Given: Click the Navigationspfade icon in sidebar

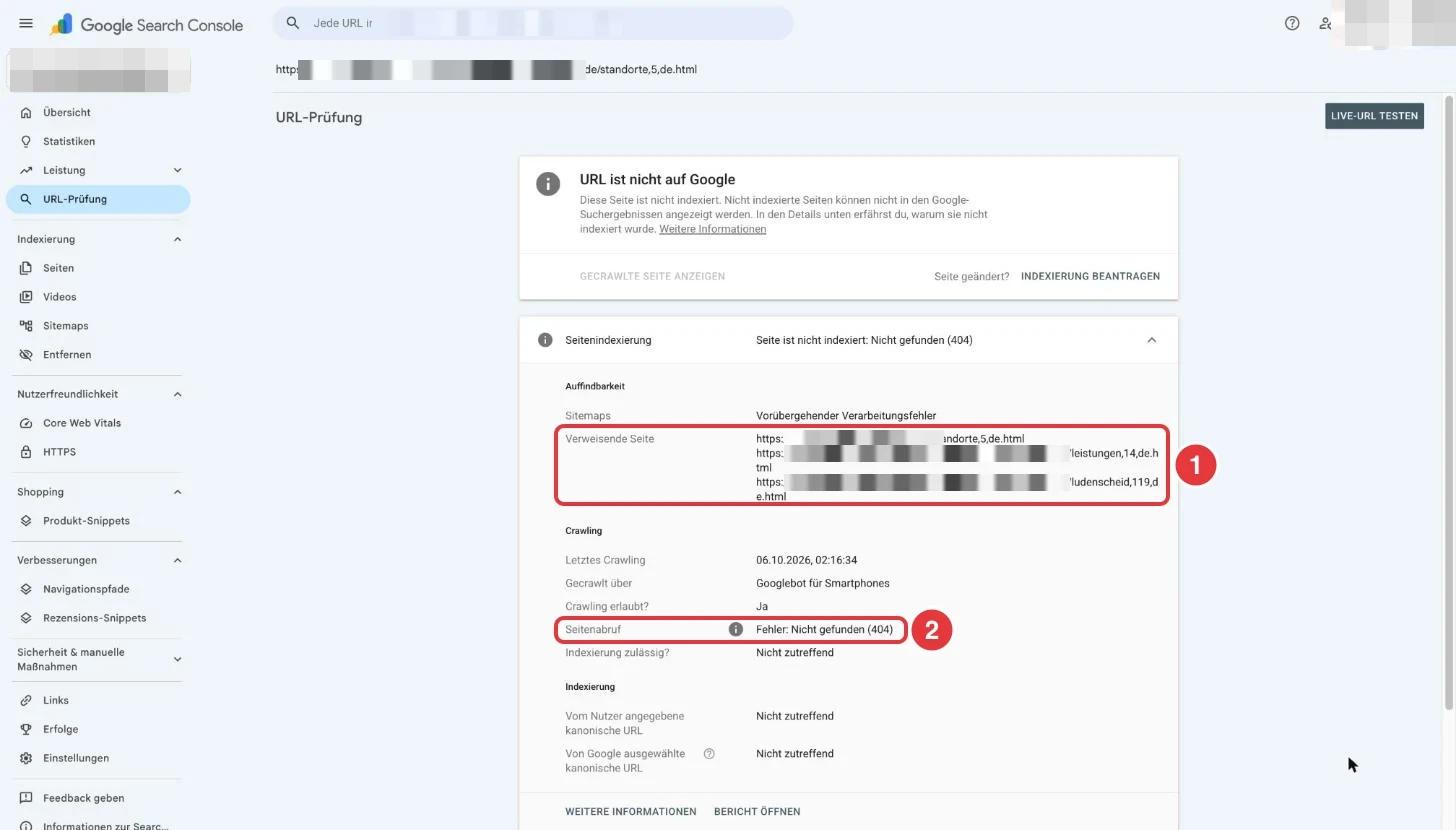Looking at the screenshot, I should click(26, 589).
